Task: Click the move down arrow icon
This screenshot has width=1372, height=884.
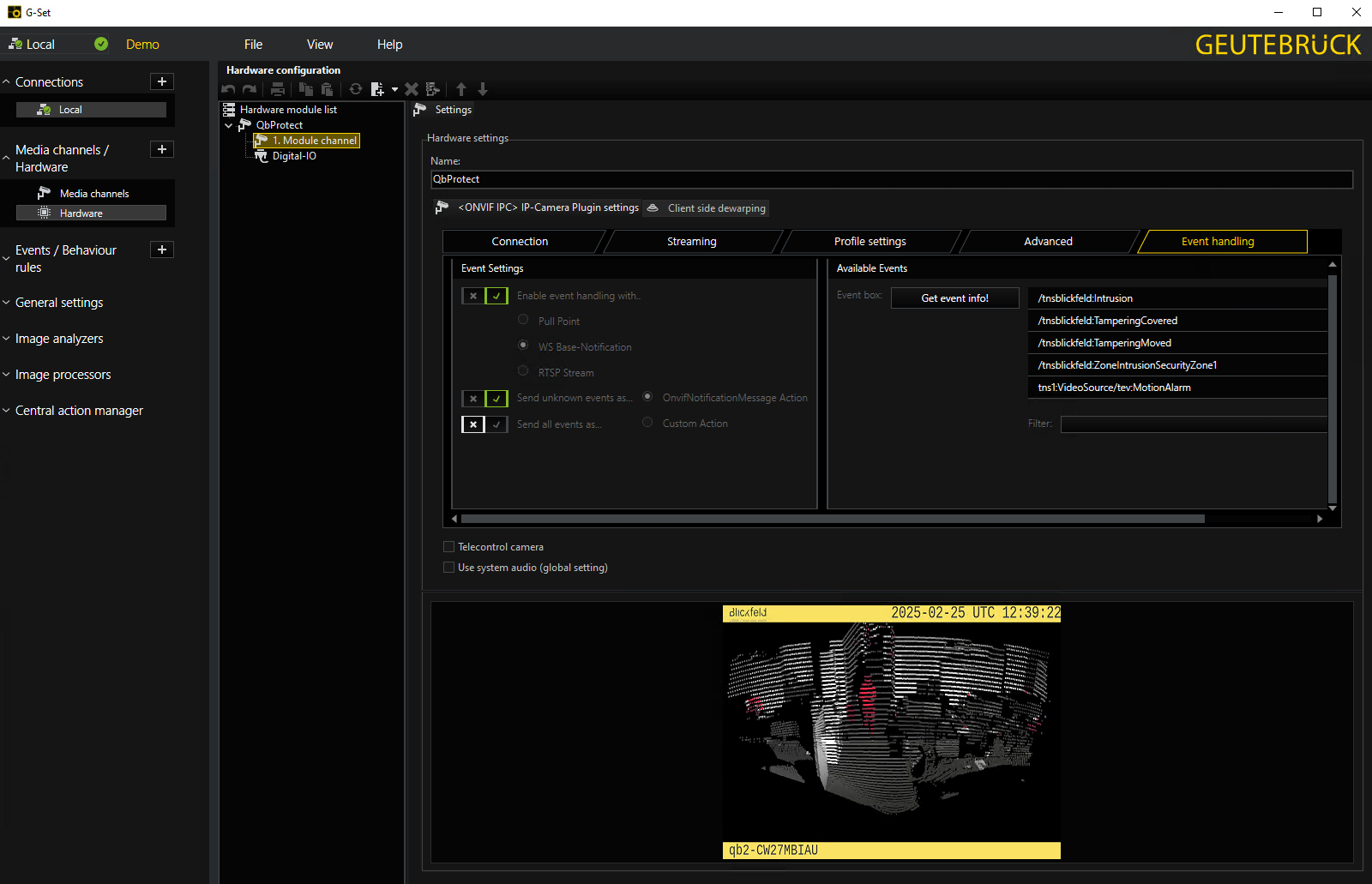Action: 483,89
